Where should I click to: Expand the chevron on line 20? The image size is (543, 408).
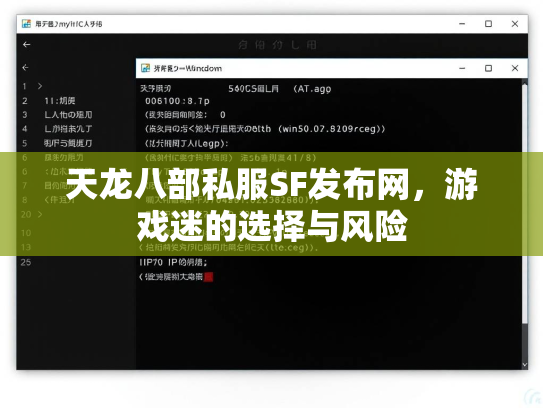40,214
